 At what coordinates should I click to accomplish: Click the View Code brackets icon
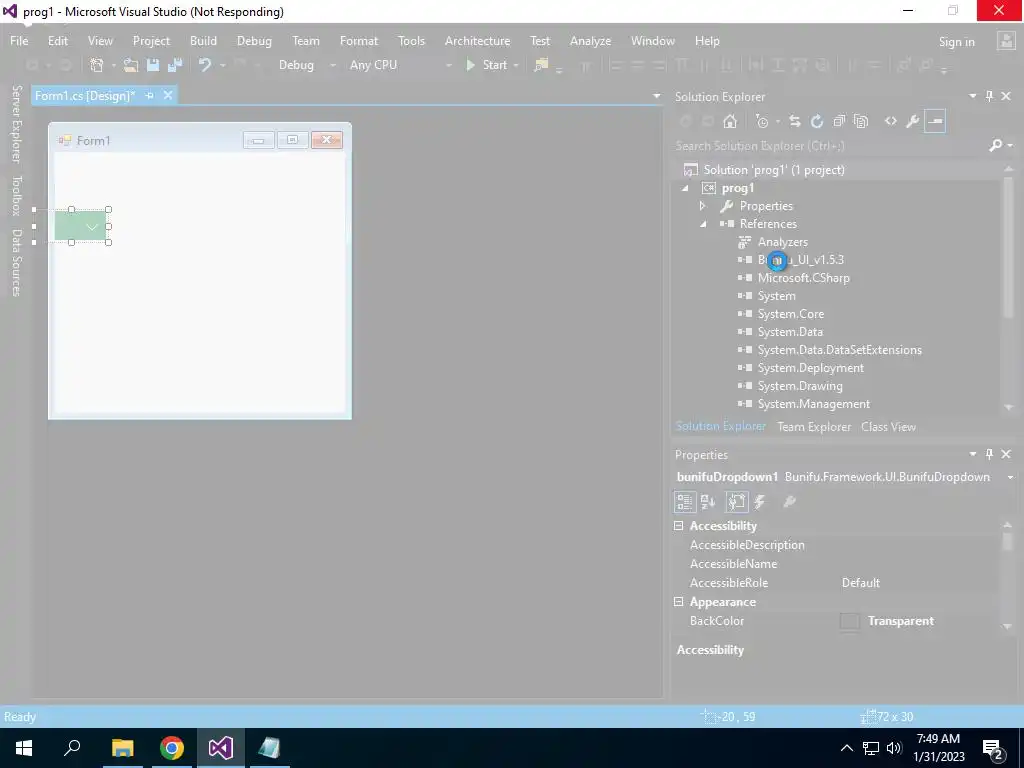(891, 121)
